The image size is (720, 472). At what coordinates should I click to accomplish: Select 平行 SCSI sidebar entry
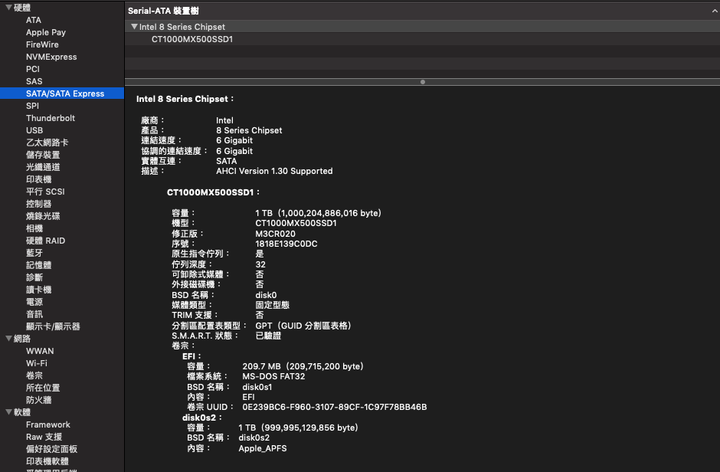[x=45, y=191]
